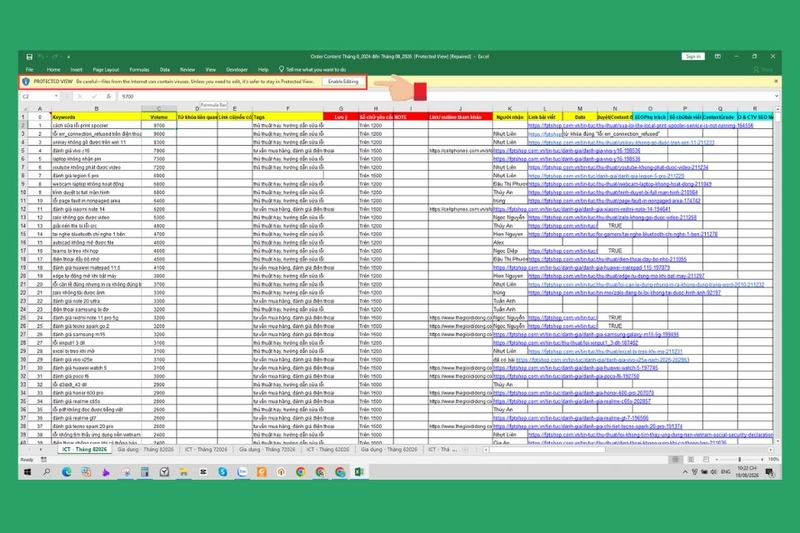Click the Tell me what you want to do box
The height and width of the screenshot is (533, 800).
click(x=312, y=69)
